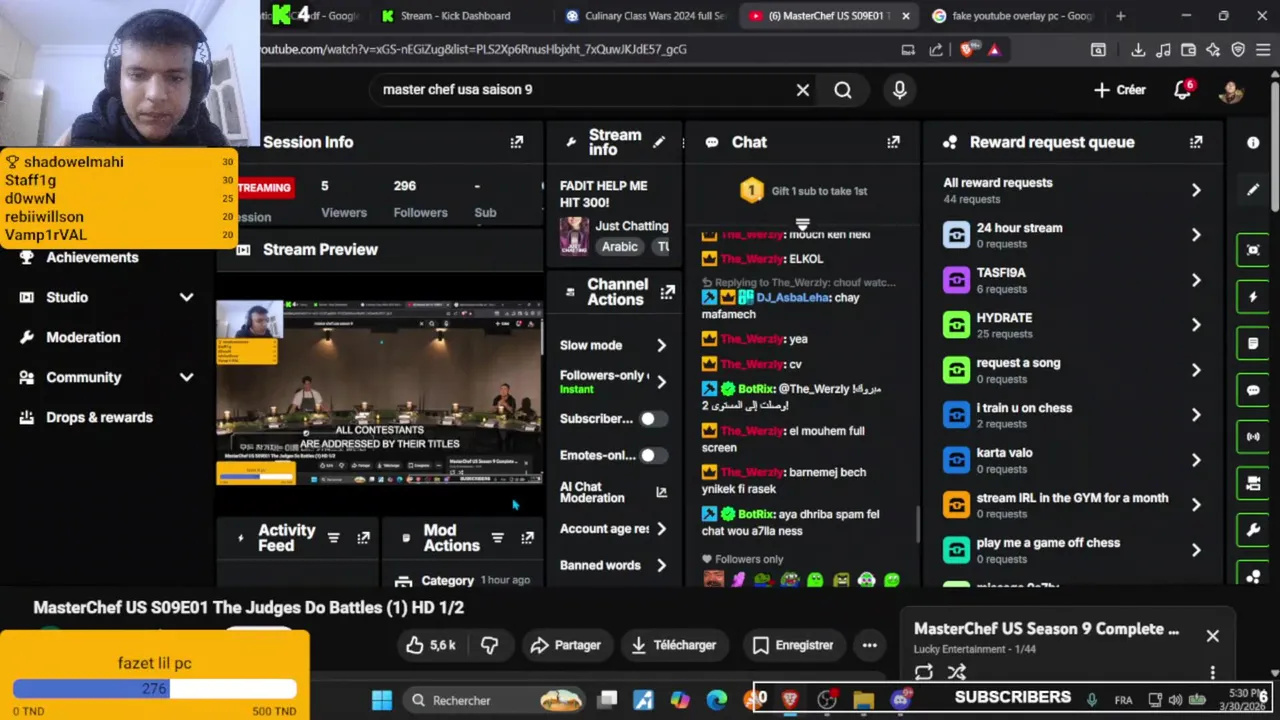The image size is (1280, 720).
Task: Open YouTube voice search microphone
Action: coord(900,90)
